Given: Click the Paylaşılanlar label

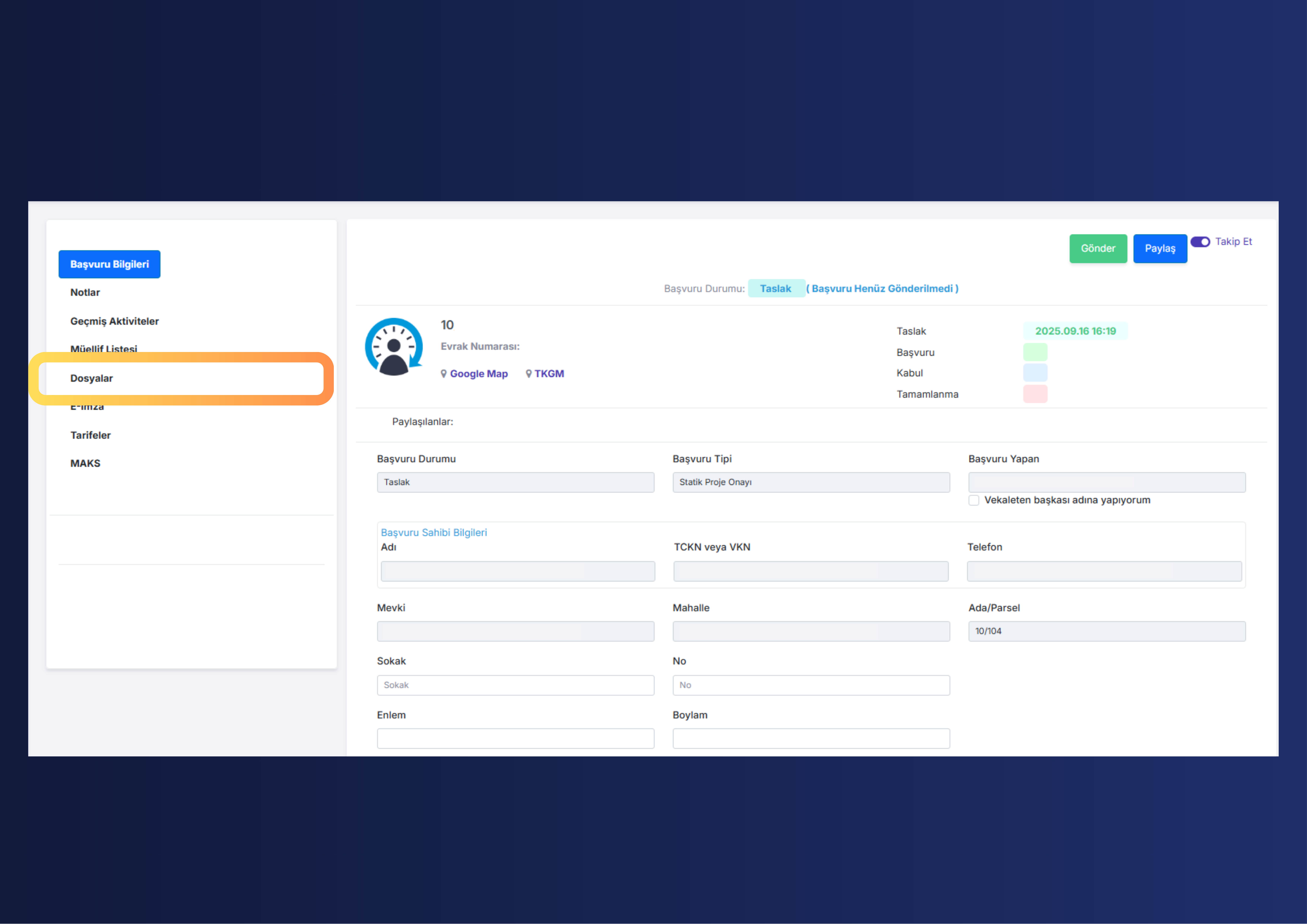Looking at the screenshot, I should pos(422,422).
